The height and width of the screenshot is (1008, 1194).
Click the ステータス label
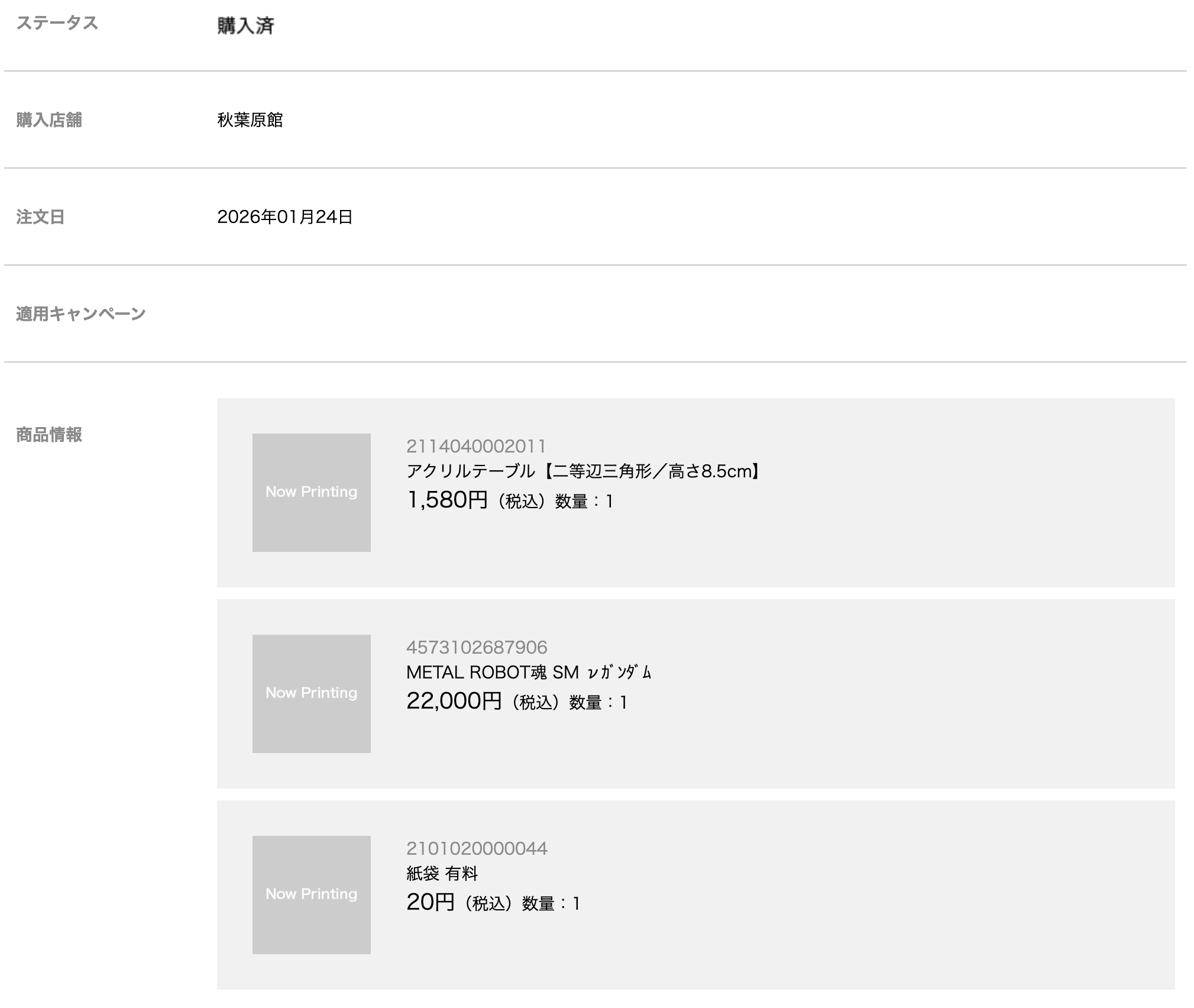point(57,23)
